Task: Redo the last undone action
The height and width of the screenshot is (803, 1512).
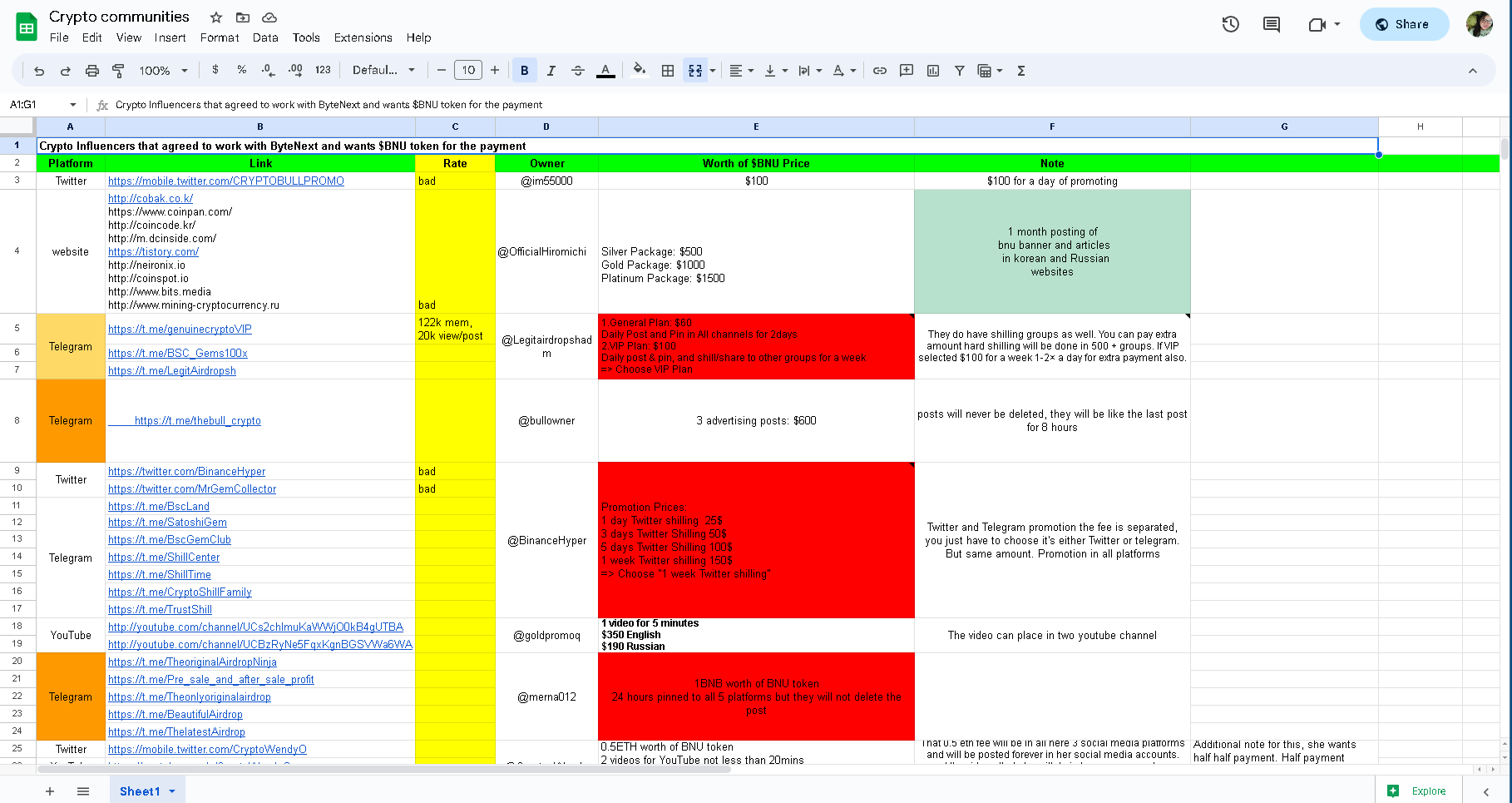Action: tap(66, 71)
